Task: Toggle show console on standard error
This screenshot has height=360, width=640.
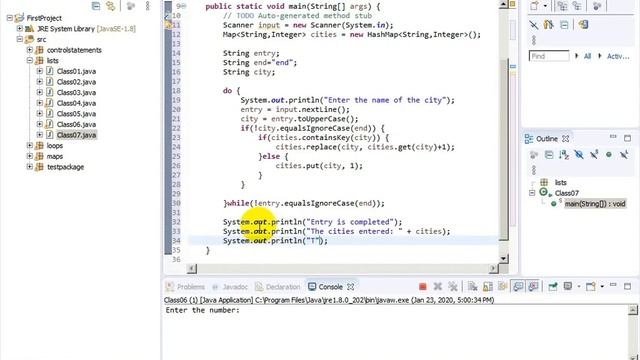Action: pyautogui.click(x=533, y=287)
